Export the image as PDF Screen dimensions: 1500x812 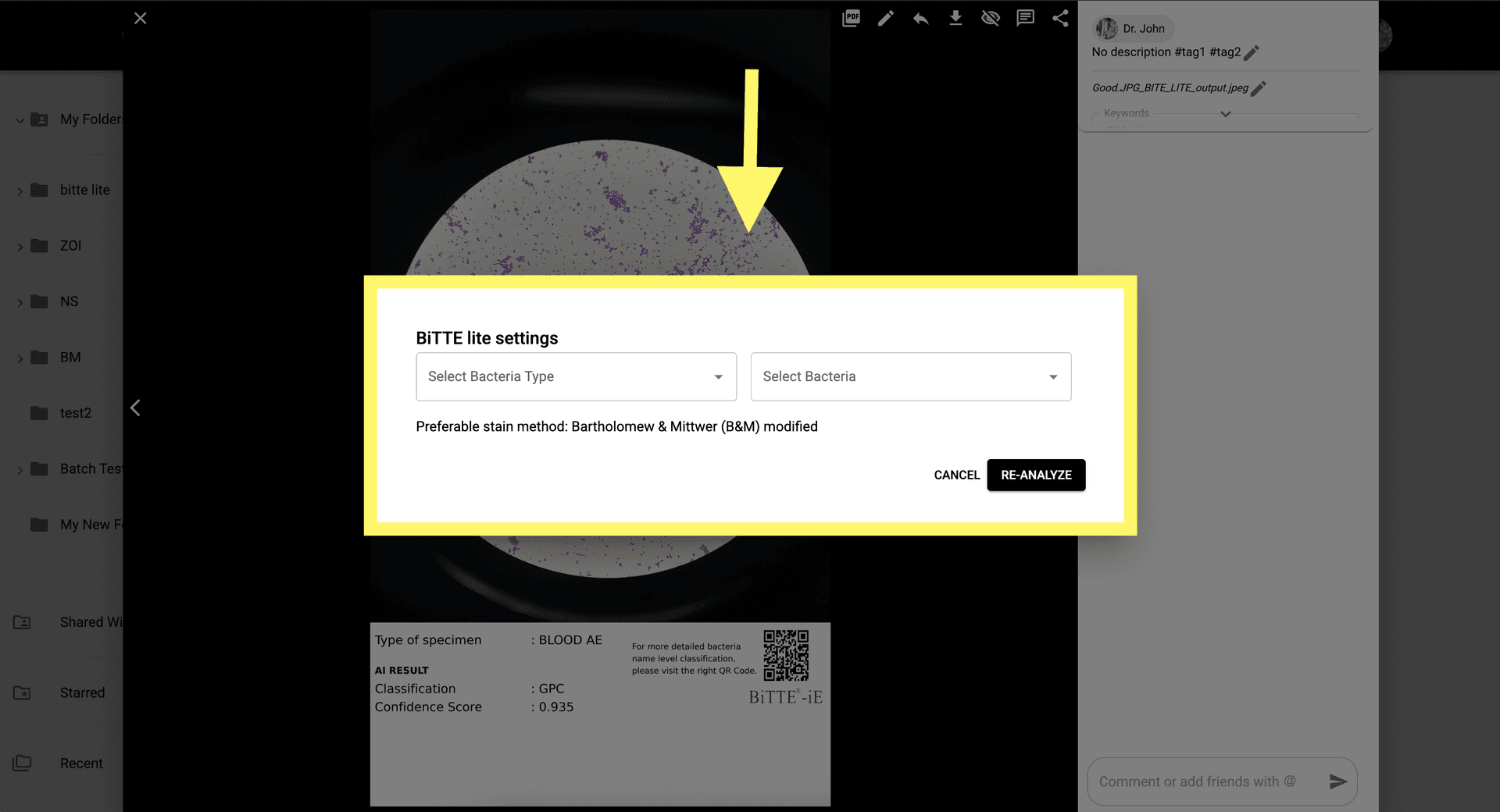[851, 17]
